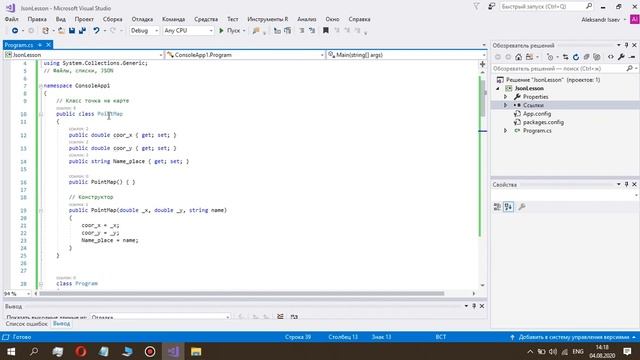The image size is (640, 360).
Task: Open the Отладка menu
Action: (142, 19)
